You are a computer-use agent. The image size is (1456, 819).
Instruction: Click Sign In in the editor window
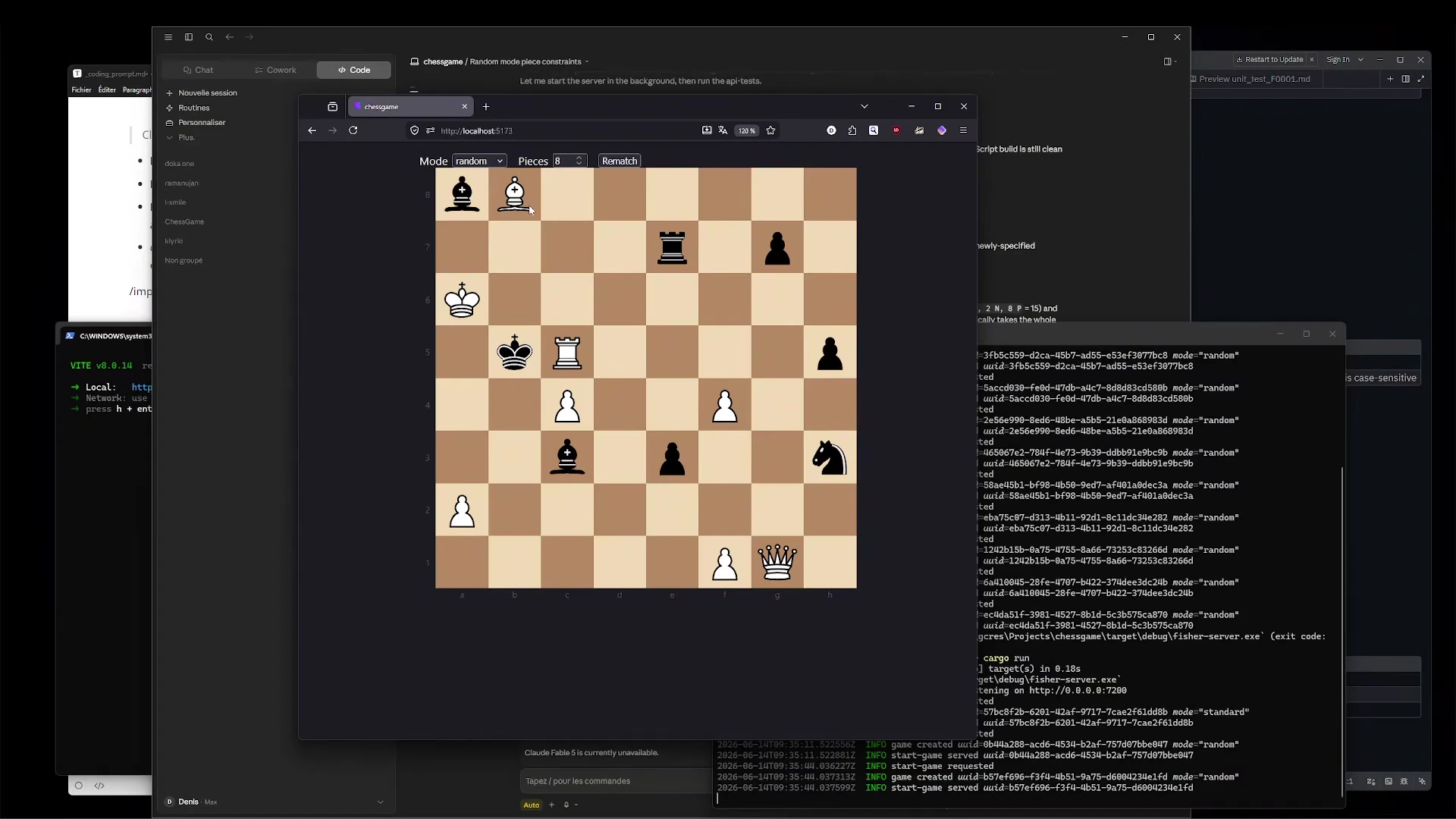(x=1338, y=60)
